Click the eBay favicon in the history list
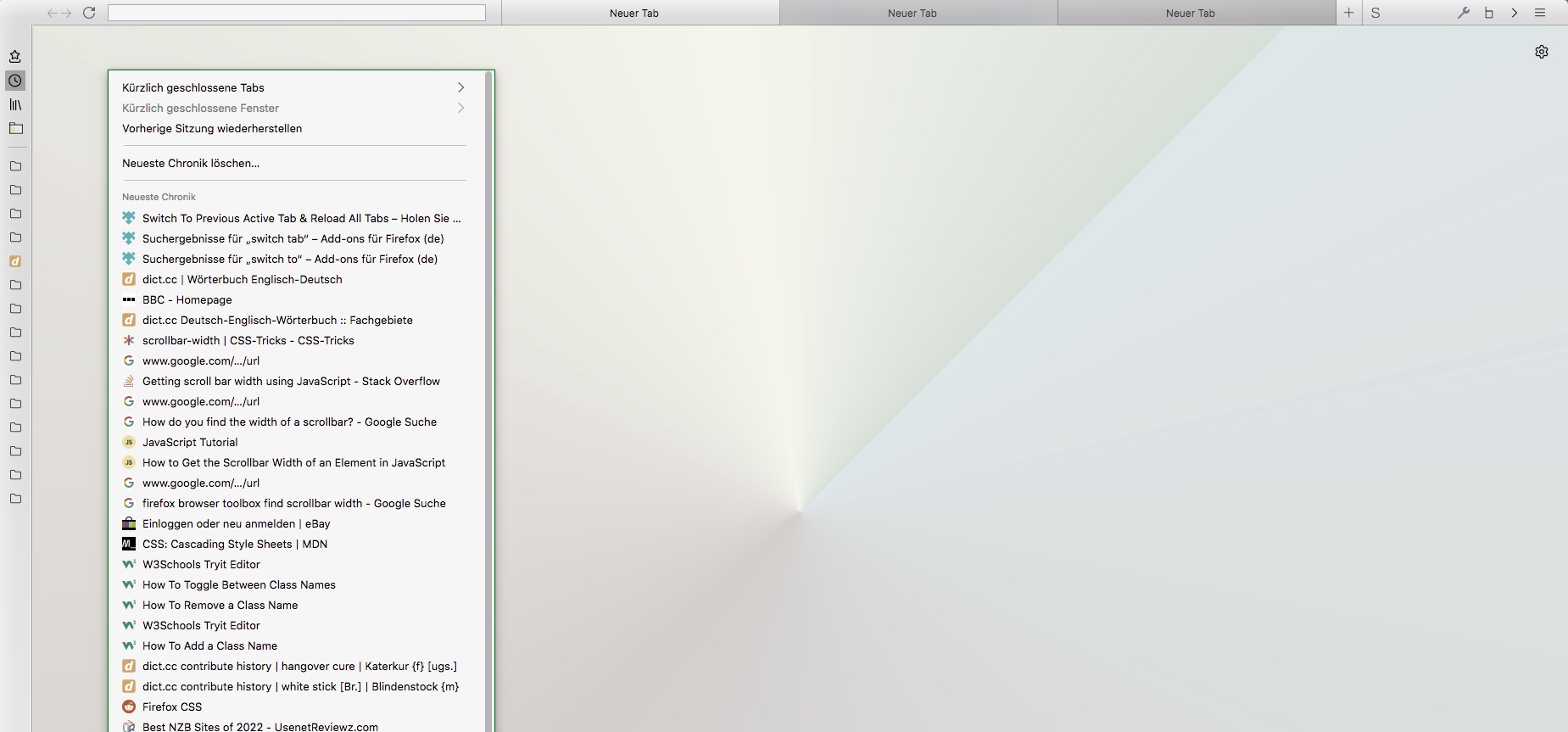 129,523
